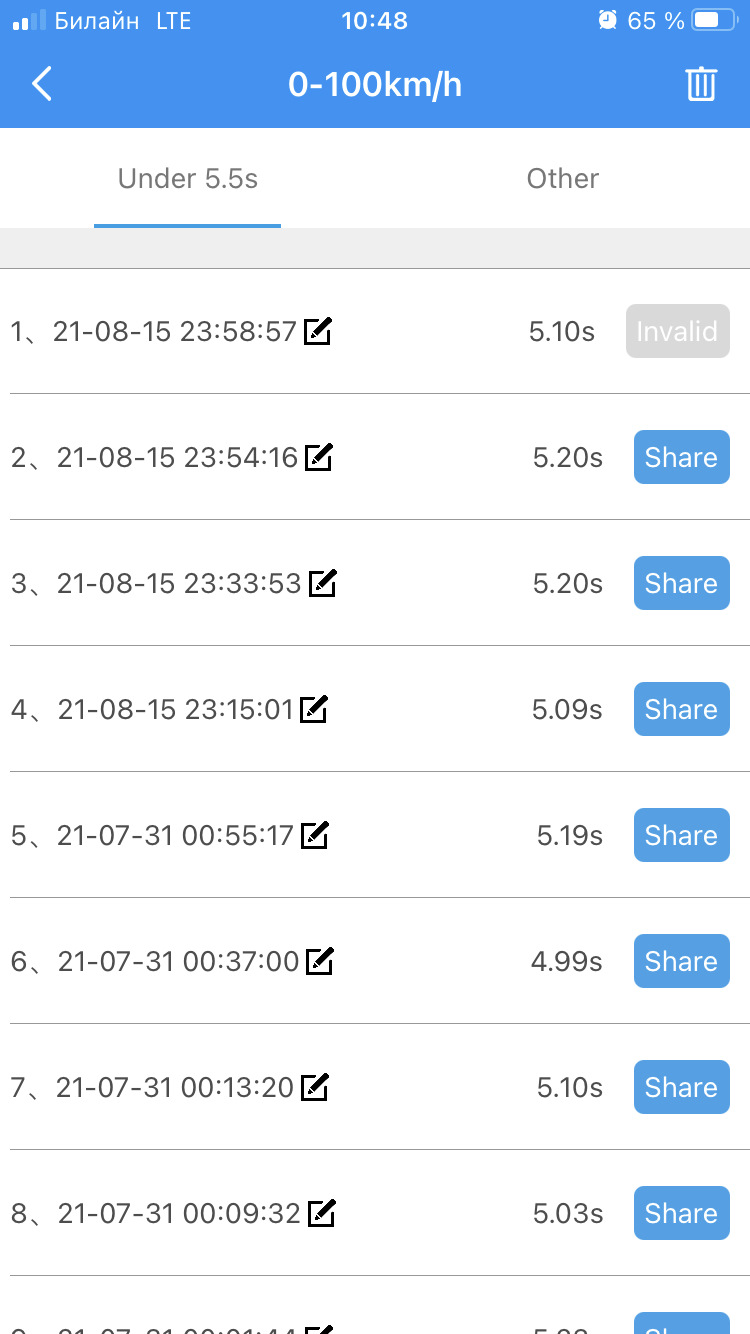Viewport: 750px width, 1334px height.
Task: Tap the grayed Invalid button
Action: (677, 331)
